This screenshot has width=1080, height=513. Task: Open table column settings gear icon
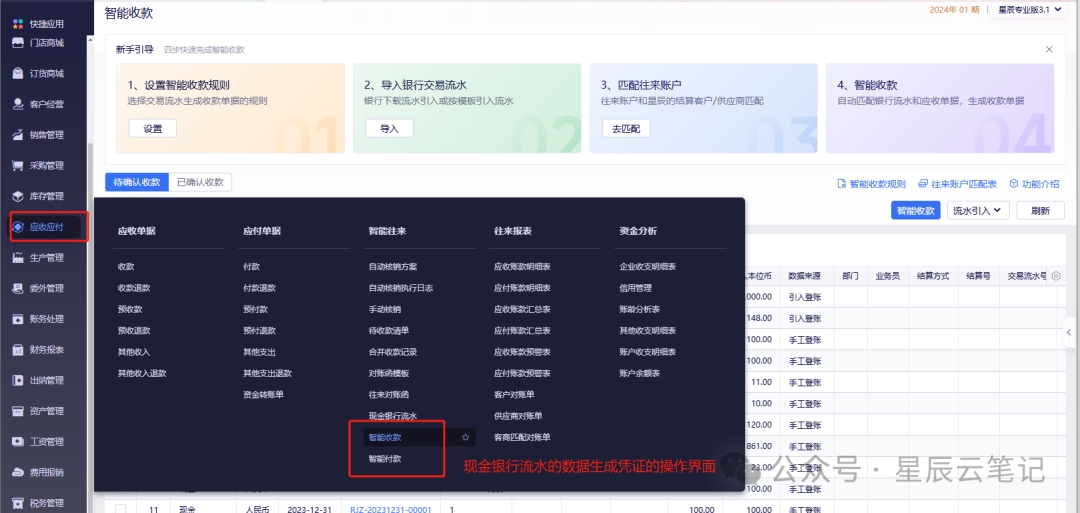1056,276
